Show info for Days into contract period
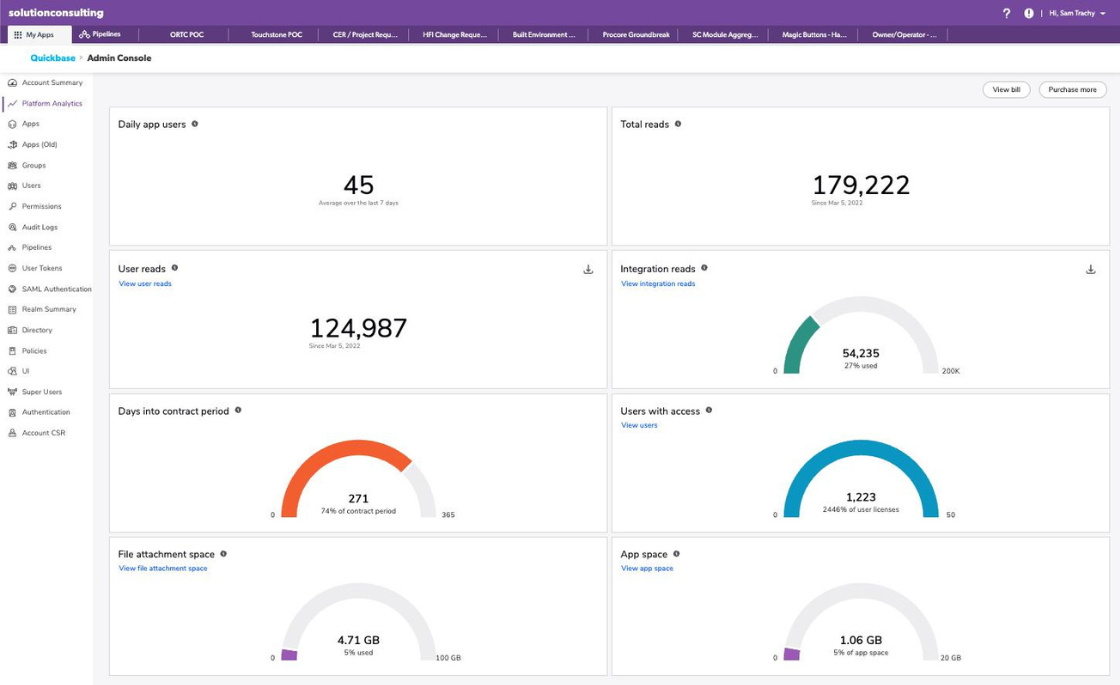The height and width of the screenshot is (685, 1120). 238,410
